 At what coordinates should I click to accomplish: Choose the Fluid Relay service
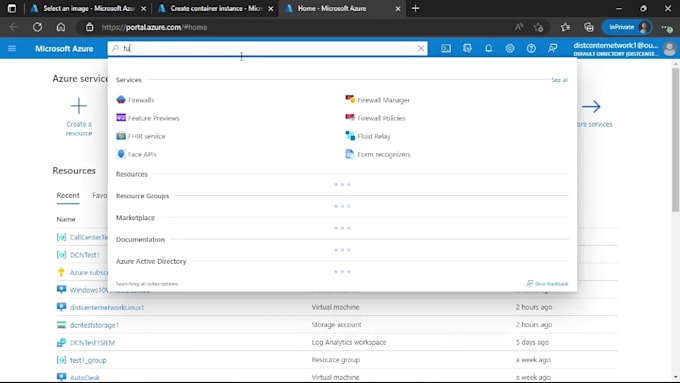point(368,136)
